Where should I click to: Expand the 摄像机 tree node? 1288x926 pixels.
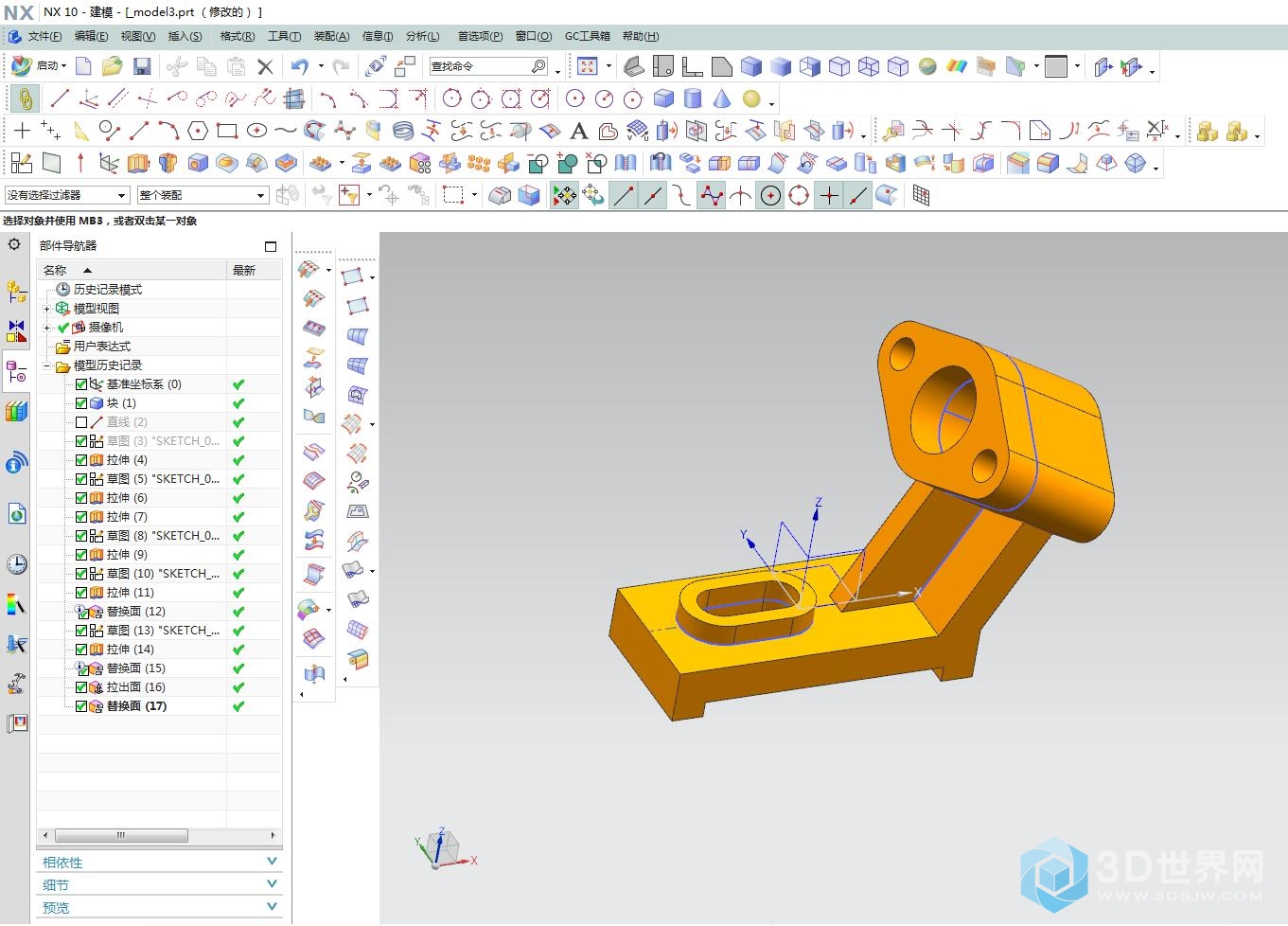[x=46, y=328]
